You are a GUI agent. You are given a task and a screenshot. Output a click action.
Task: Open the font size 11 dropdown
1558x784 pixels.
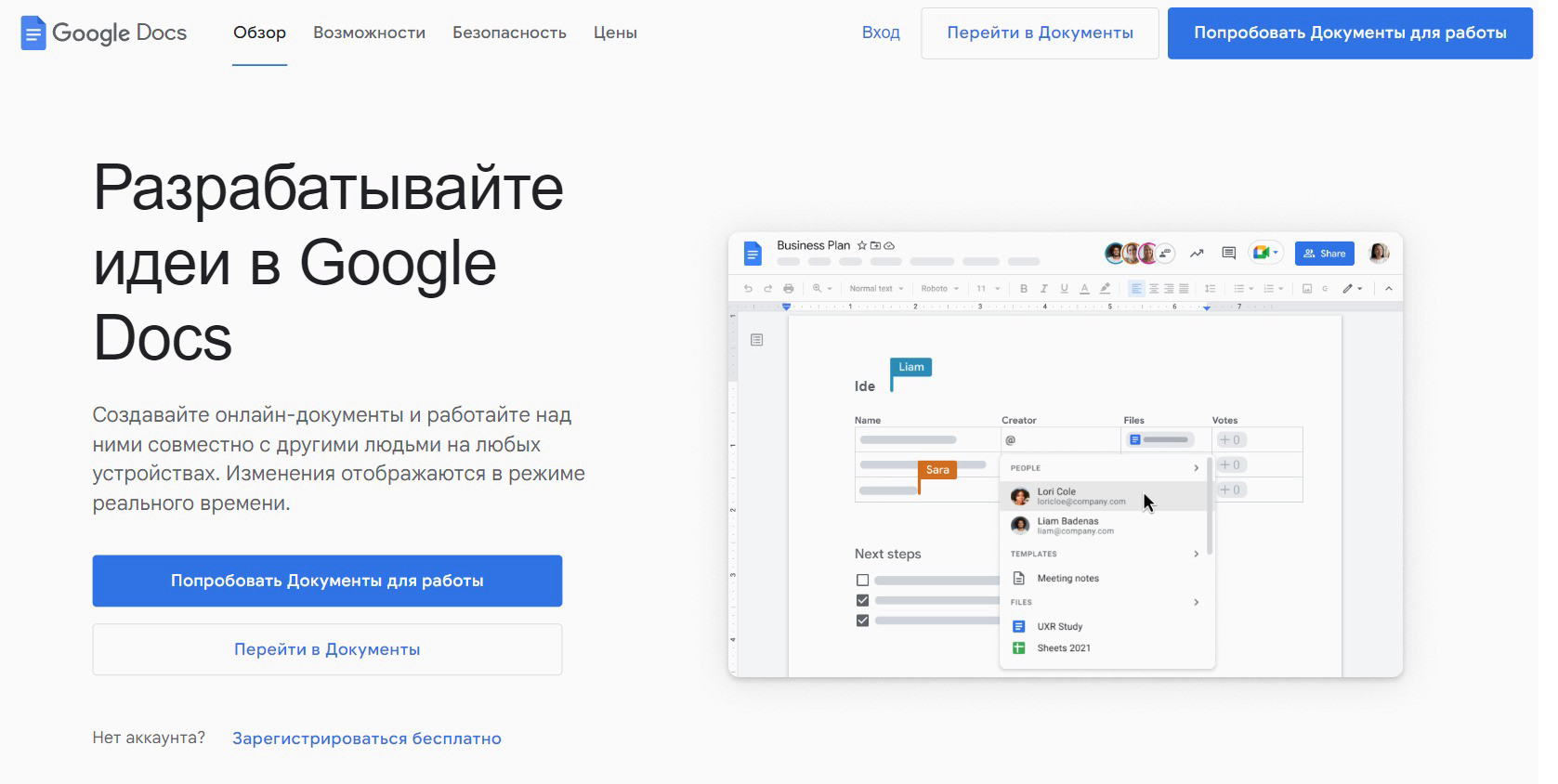coord(988,289)
